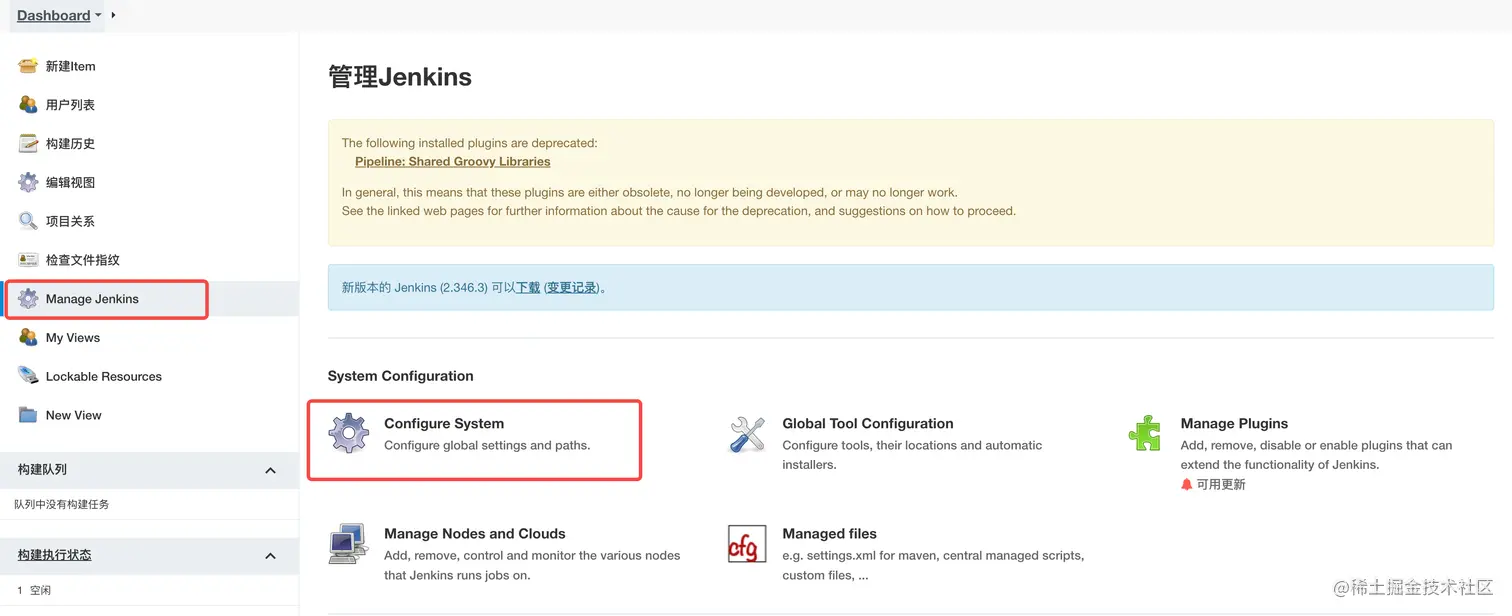1512x616 pixels.
Task: Click the Lockable Resources drive icon
Action: click(x=28, y=376)
